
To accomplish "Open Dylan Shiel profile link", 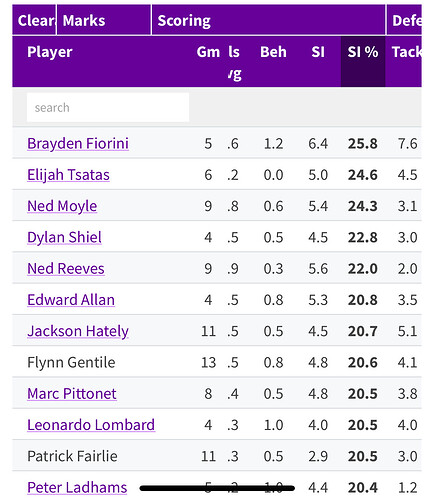I will (x=64, y=237).
